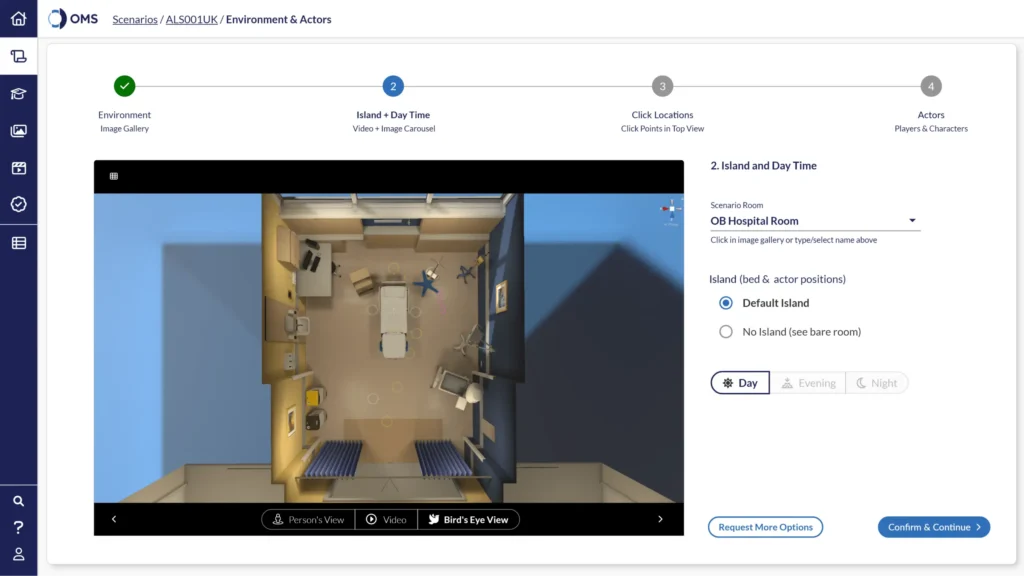
Task: Open the Scenario Room dropdown
Action: click(x=911, y=220)
